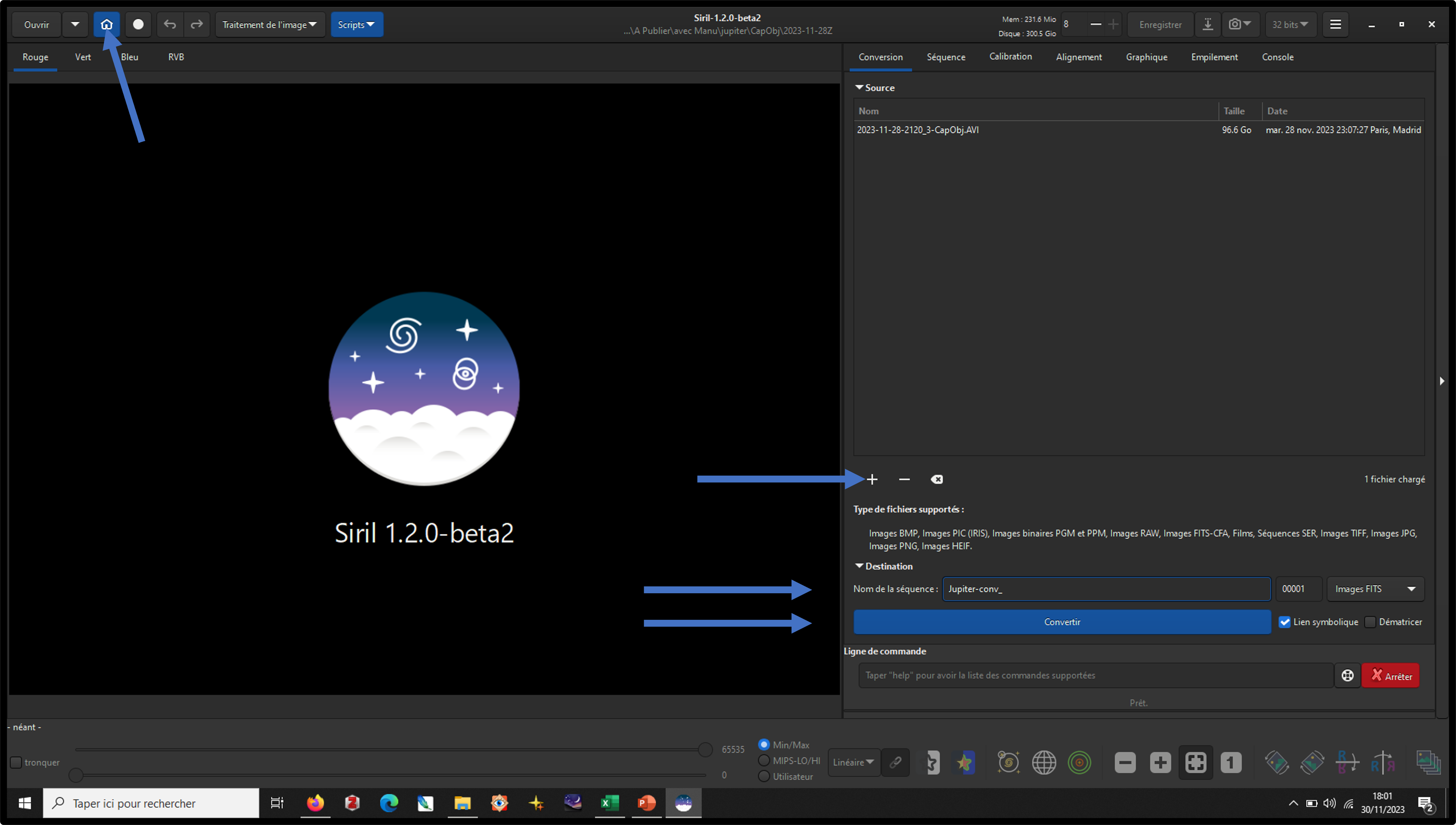Clear the source file list

point(936,479)
